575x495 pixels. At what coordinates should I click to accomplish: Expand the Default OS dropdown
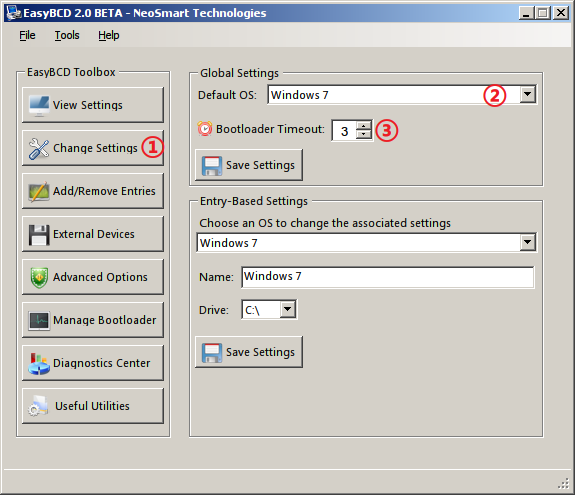(x=527, y=95)
